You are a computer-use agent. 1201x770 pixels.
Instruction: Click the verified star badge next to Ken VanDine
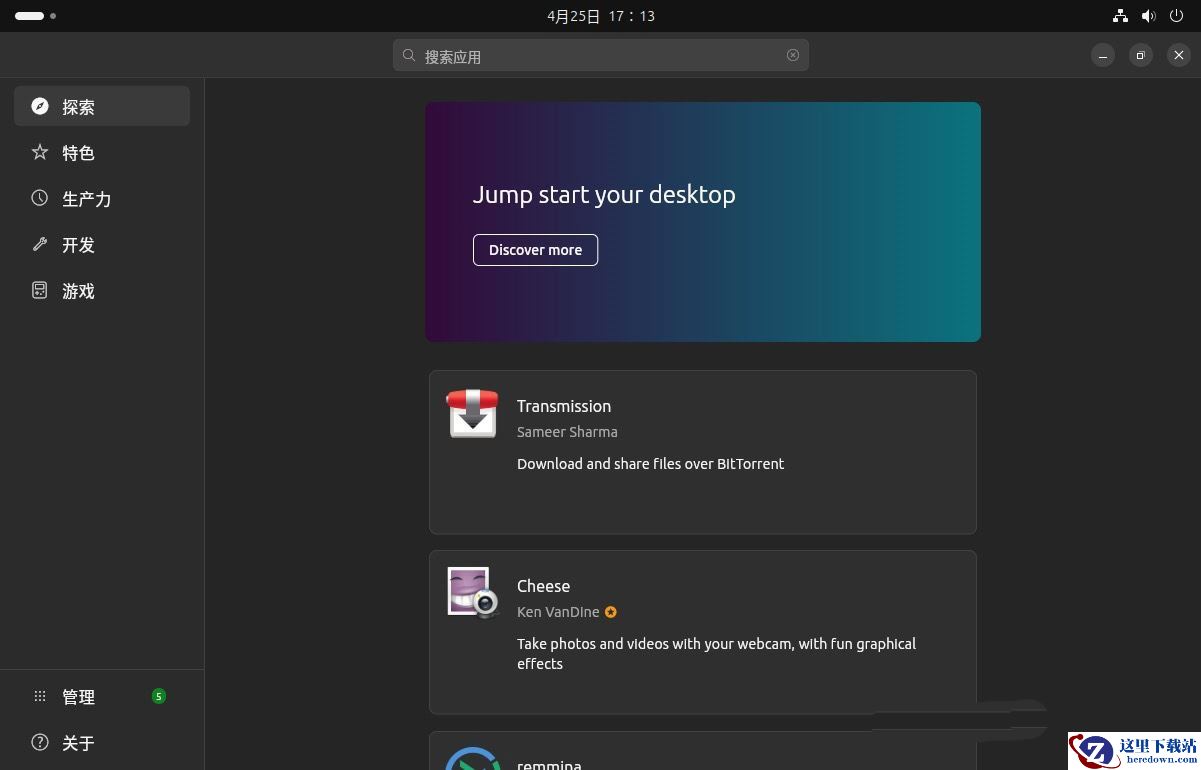tap(611, 612)
